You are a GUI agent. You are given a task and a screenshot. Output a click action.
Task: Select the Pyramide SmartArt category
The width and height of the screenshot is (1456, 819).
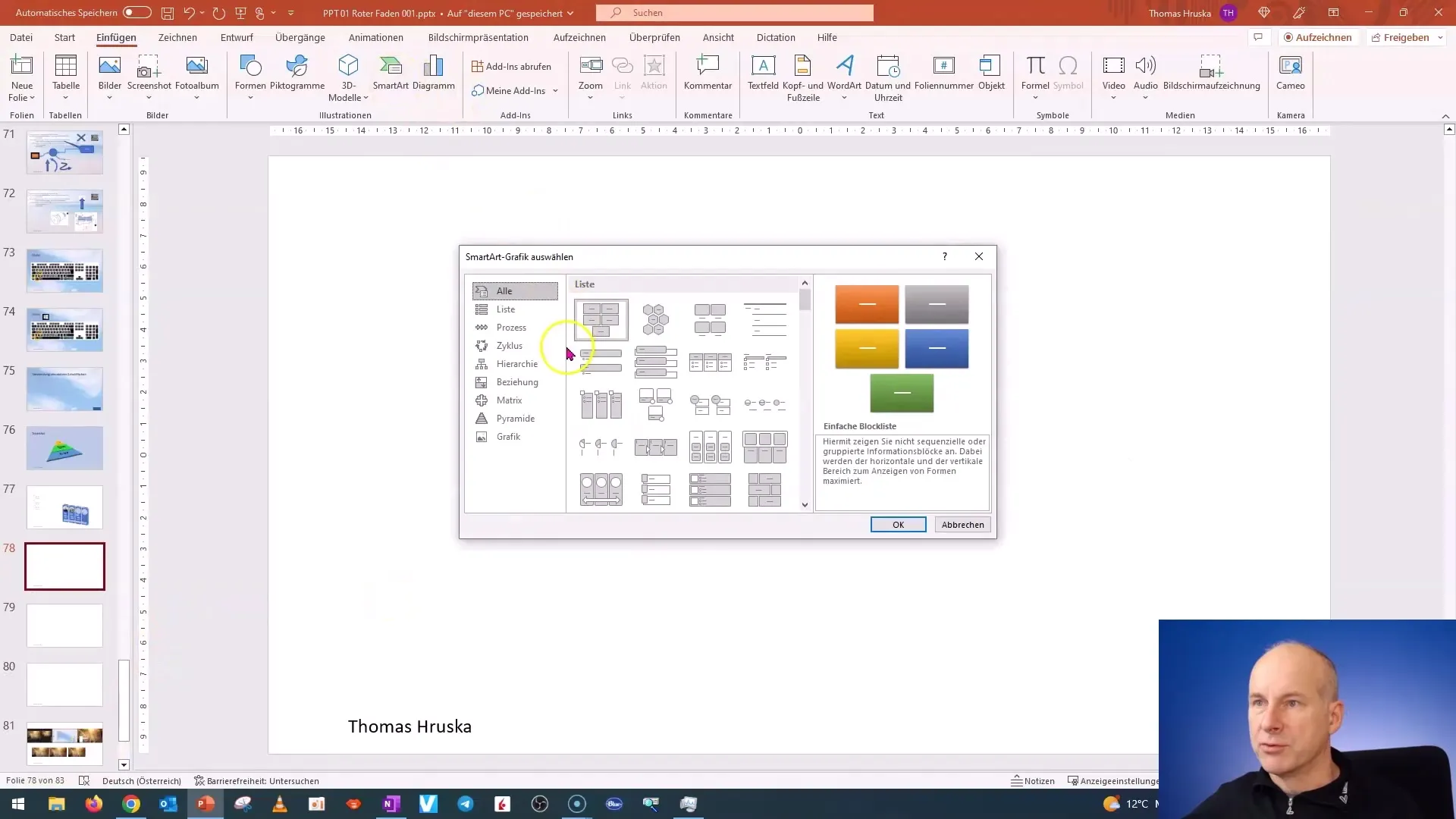tap(515, 419)
